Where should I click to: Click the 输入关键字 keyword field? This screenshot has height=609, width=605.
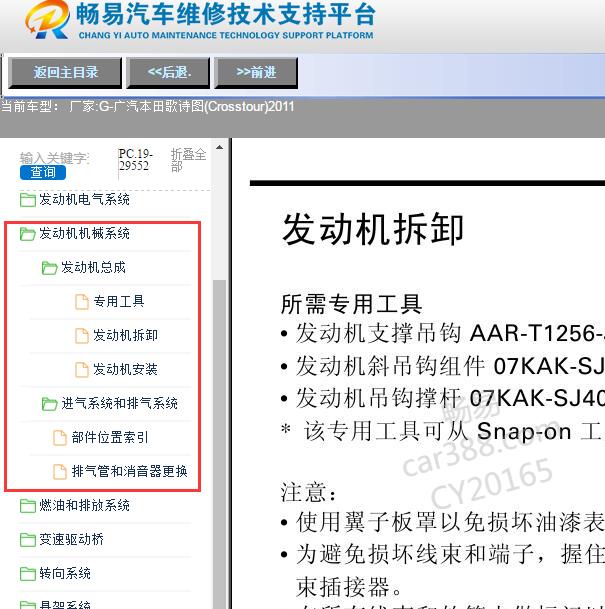pos(54,158)
